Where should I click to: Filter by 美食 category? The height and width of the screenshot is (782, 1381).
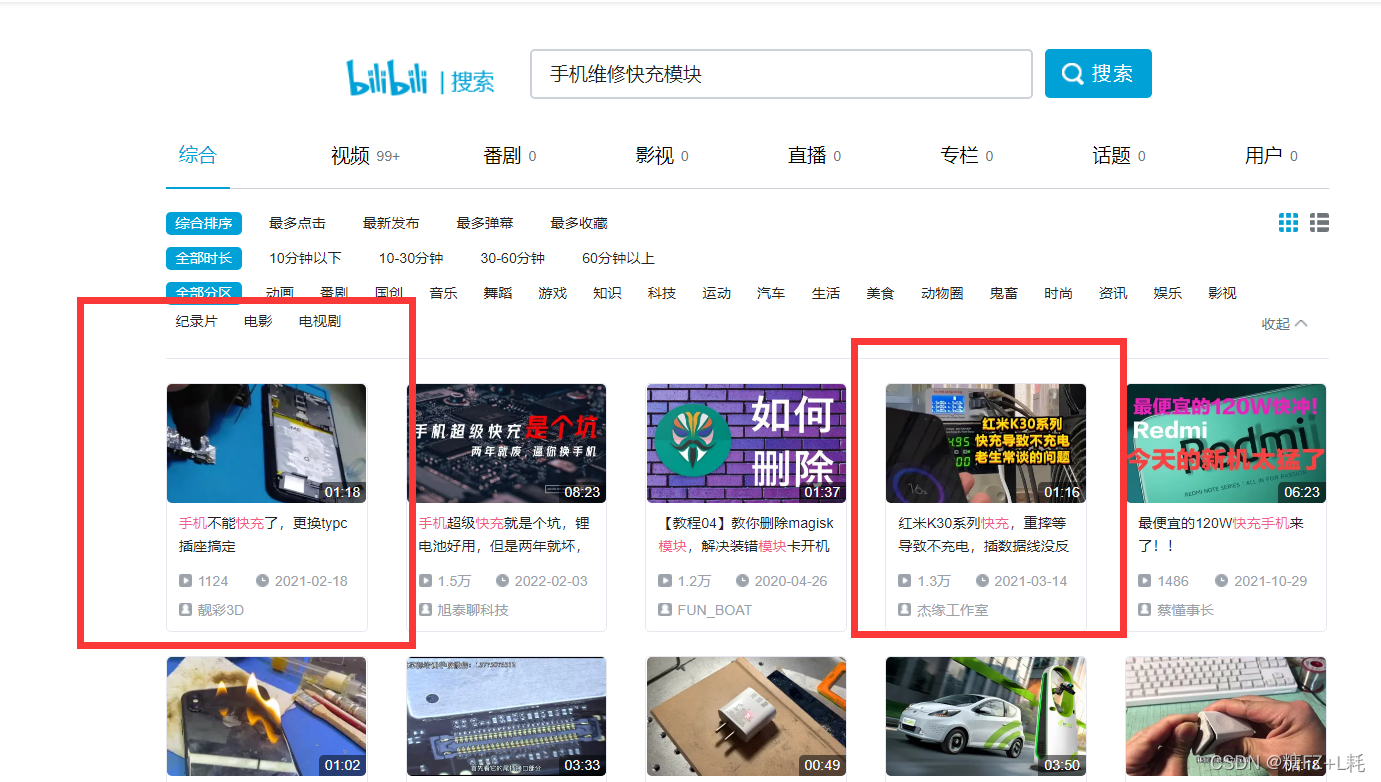[880, 293]
